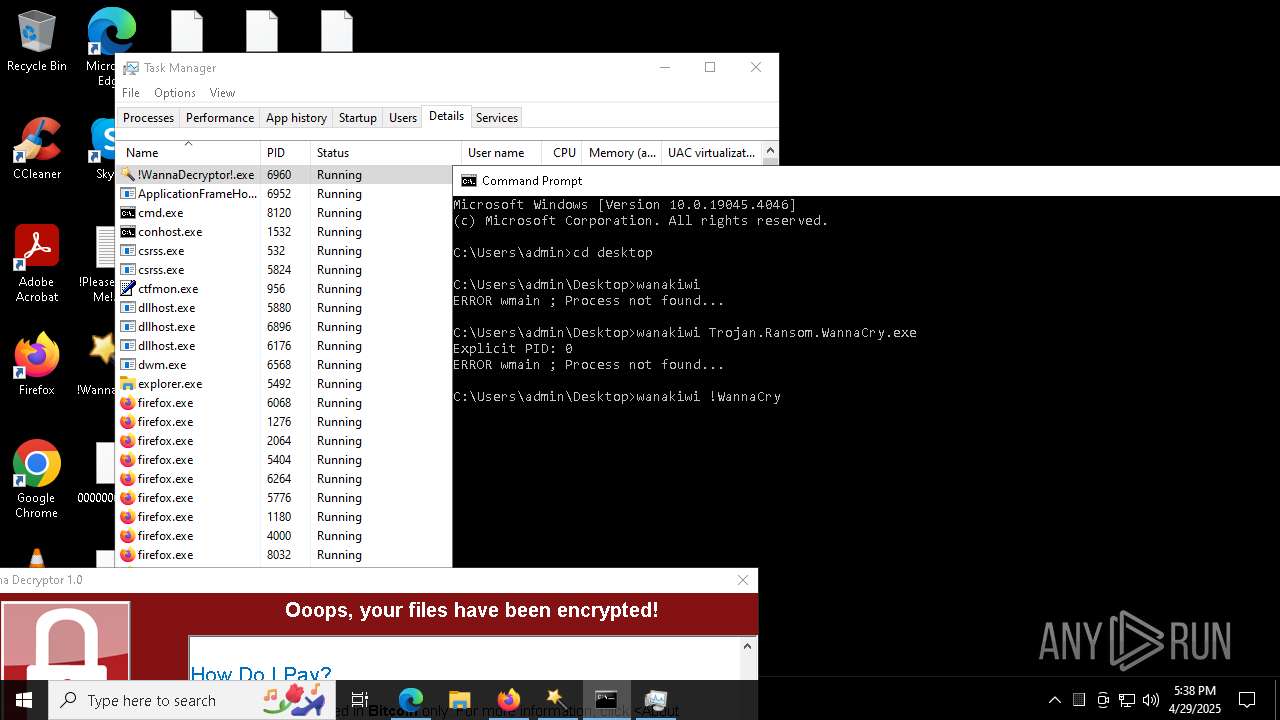Show hidden system tray icons
Image resolution: width=1280 pixels, height=720 pixels.
pyautogui.click(x=1055, y=700)
